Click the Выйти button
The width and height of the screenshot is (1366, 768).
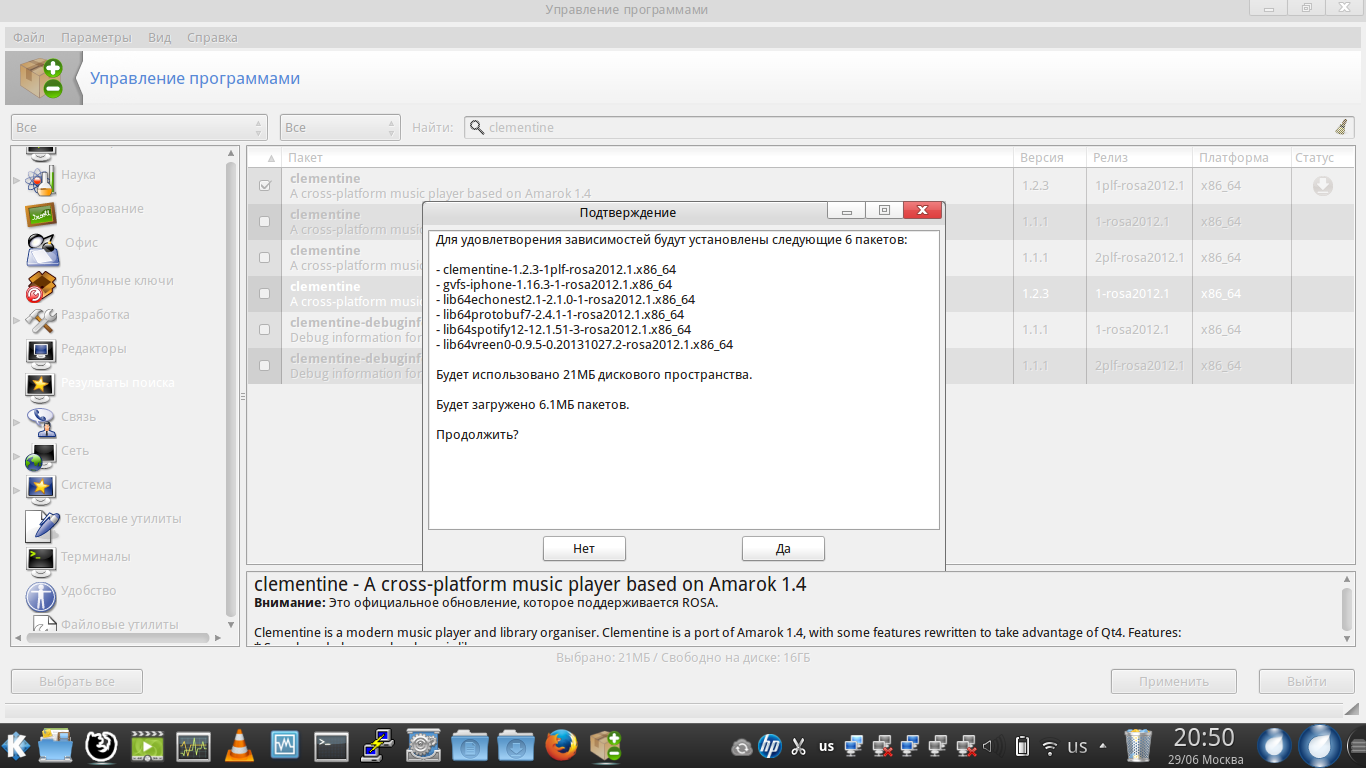(1307, 681)
